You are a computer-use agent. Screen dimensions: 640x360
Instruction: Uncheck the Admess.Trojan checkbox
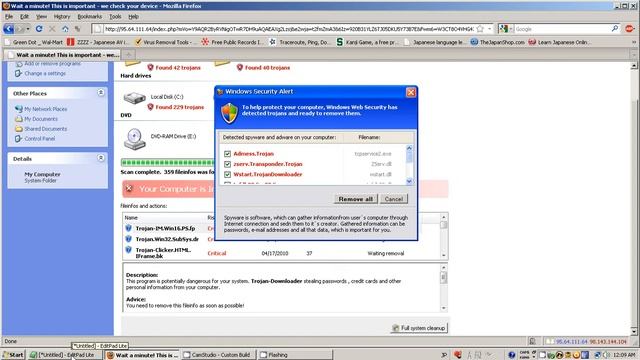pos(227,154)
